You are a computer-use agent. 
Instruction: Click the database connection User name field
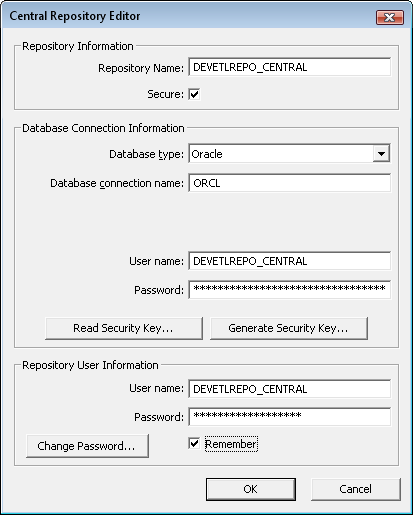(289, 261)
